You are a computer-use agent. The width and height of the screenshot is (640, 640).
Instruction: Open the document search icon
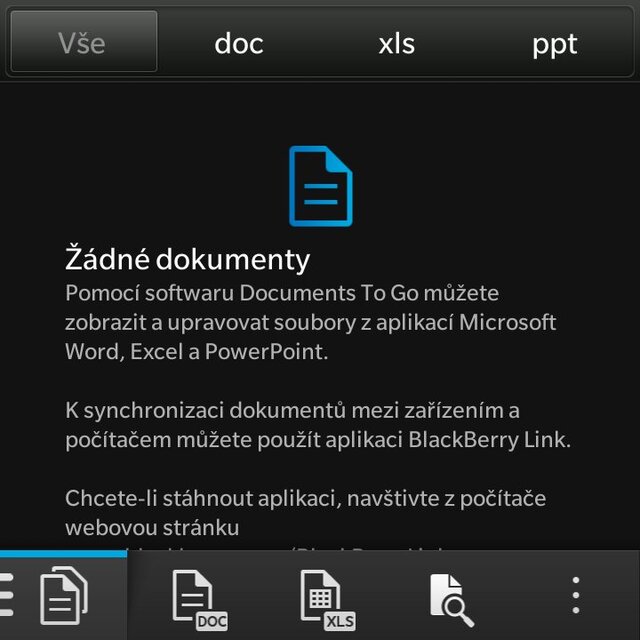[451, 600]
